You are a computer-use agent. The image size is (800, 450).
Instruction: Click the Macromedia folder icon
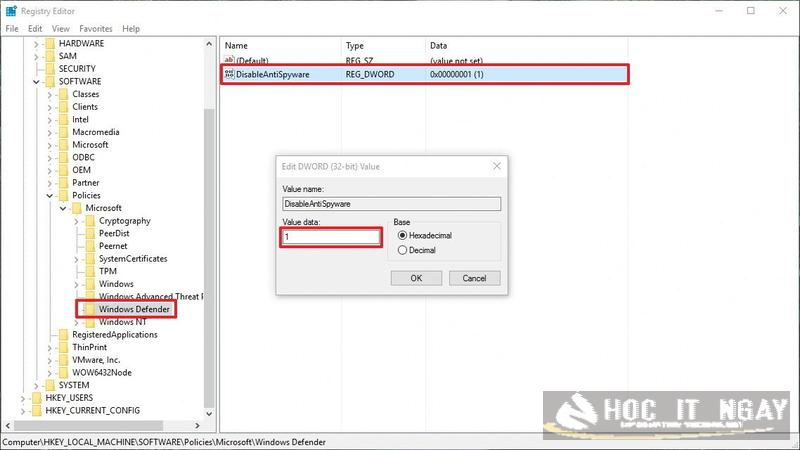(63, 132)
